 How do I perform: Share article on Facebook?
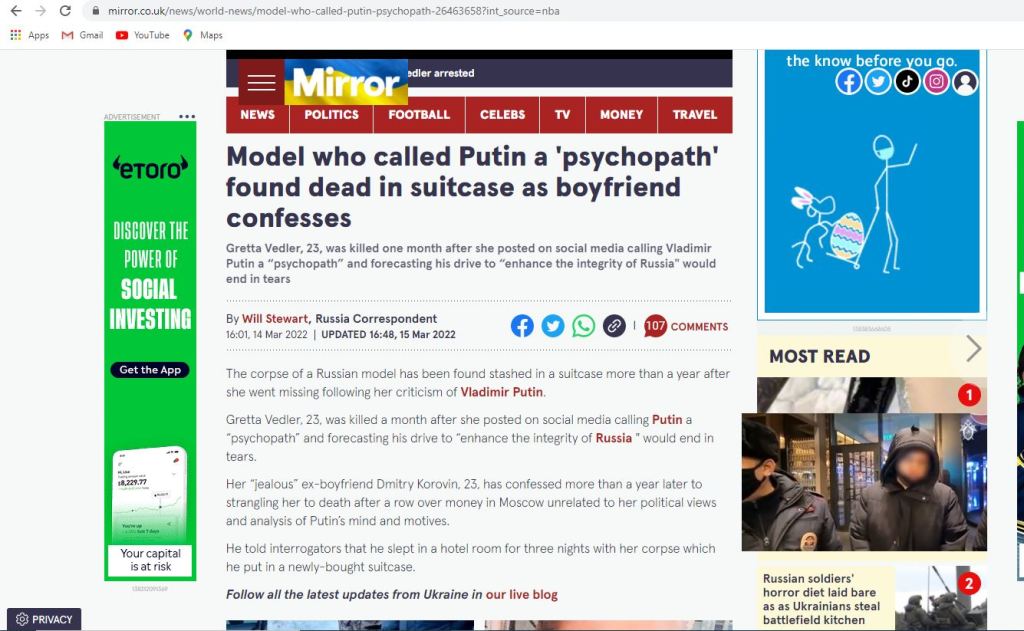522,325
